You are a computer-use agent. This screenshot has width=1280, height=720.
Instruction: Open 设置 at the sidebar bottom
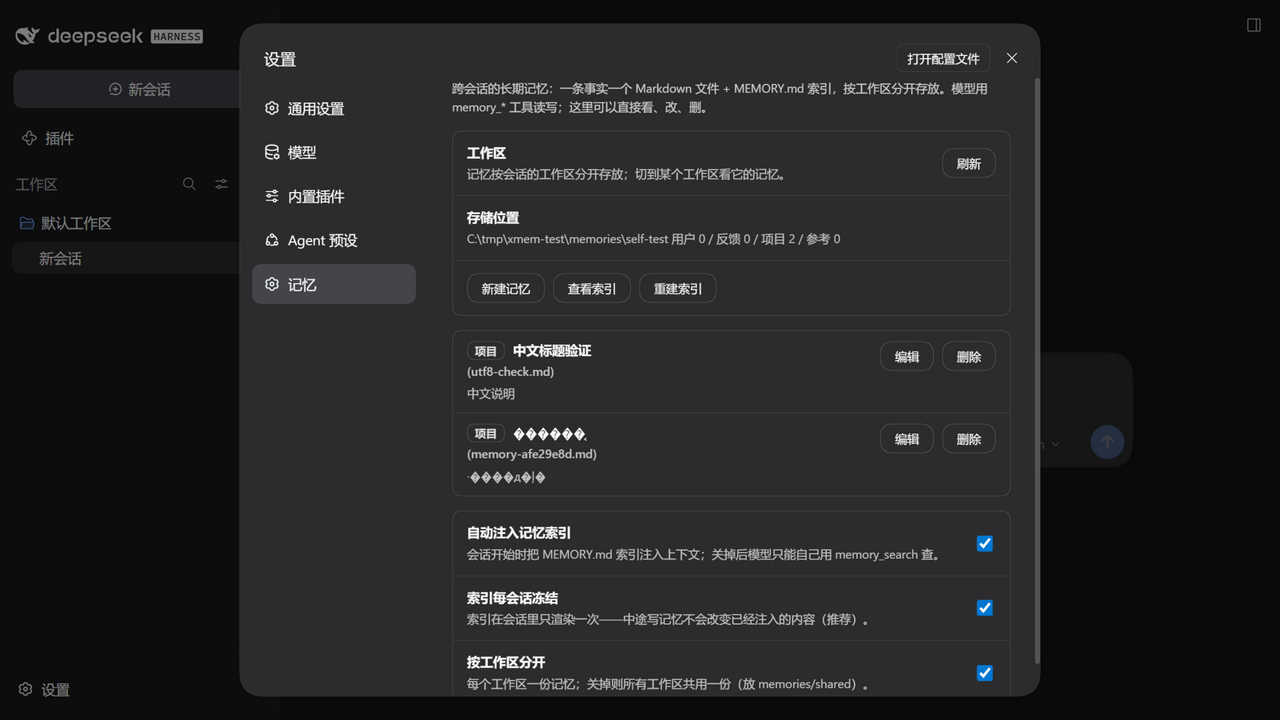45,689
